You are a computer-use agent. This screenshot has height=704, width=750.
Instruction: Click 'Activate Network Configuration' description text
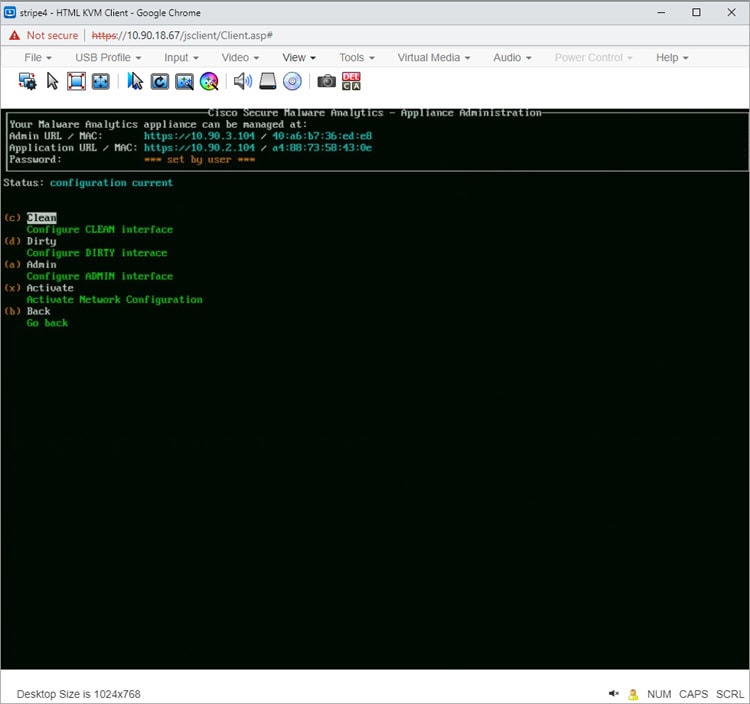tap(115, 300)
